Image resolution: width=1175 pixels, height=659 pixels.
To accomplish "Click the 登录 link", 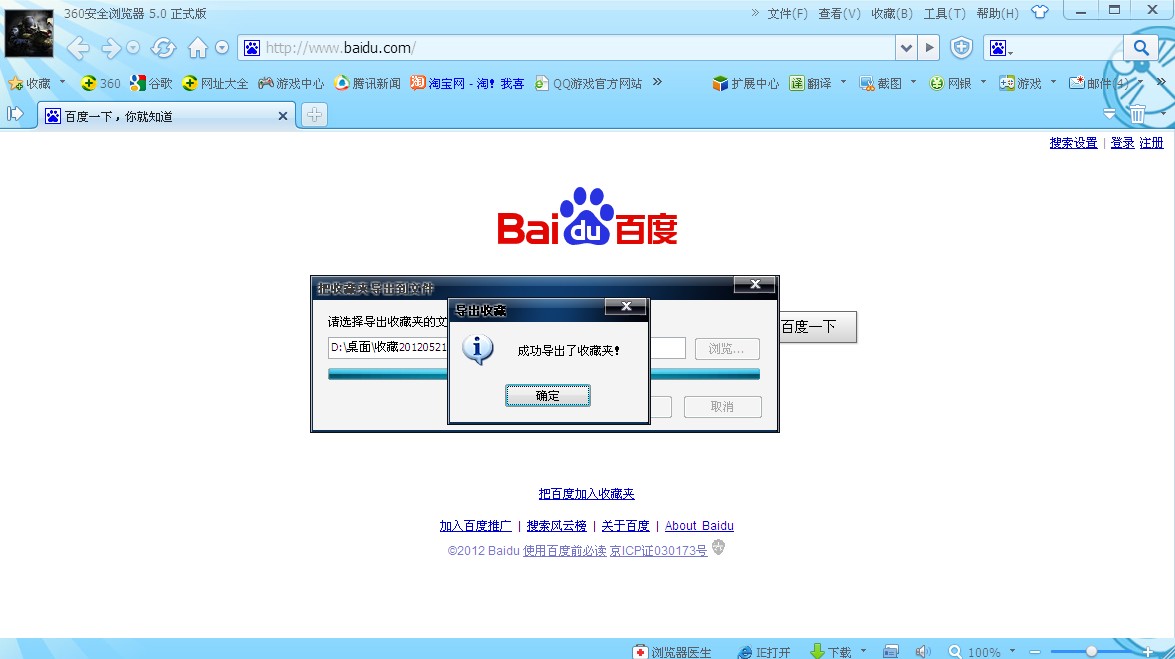I will 1122,142.
